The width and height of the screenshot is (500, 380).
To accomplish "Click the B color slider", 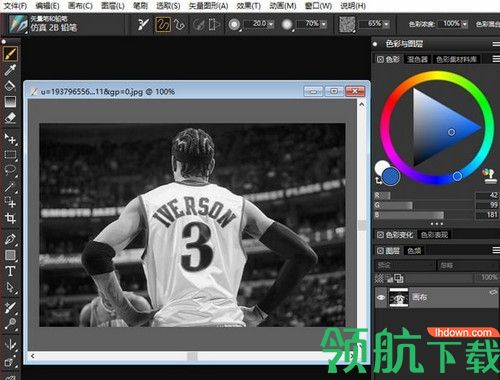I will (423, 215).
